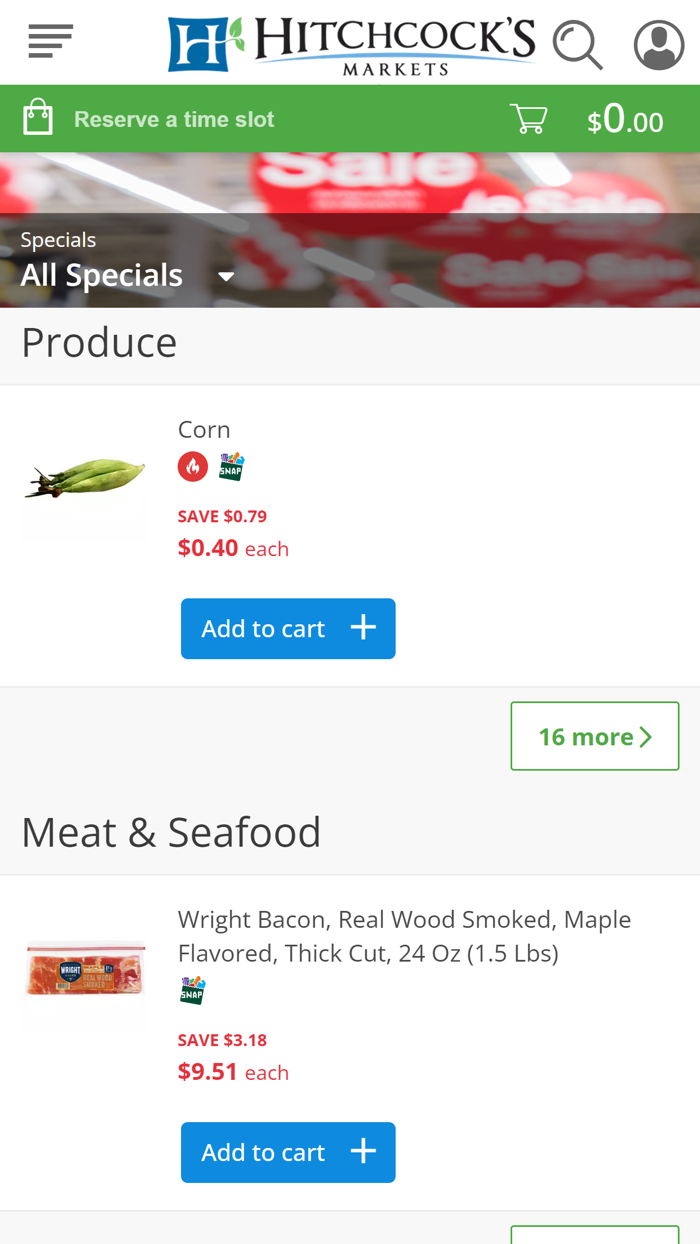
Task: Click the SNAP badge under Corn
Action: pos(231,467)
